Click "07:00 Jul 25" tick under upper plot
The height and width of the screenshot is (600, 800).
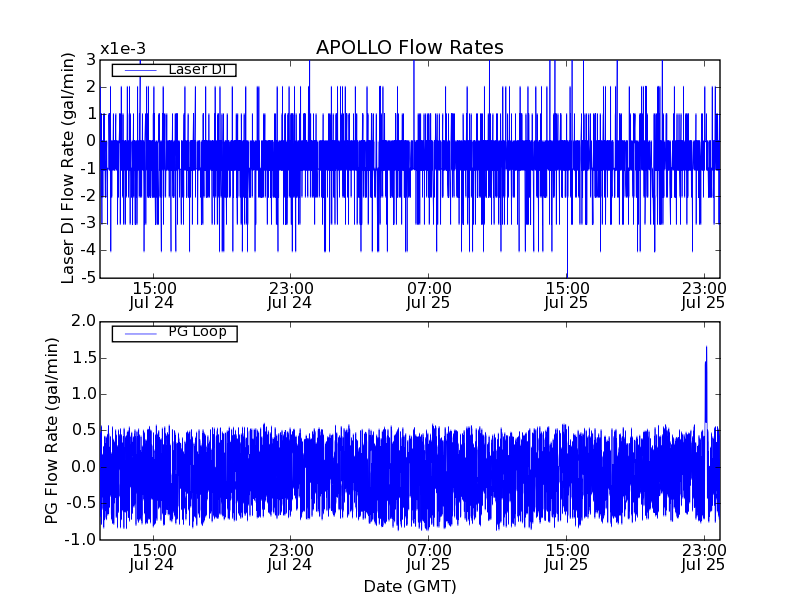click(x=428, y=294)
